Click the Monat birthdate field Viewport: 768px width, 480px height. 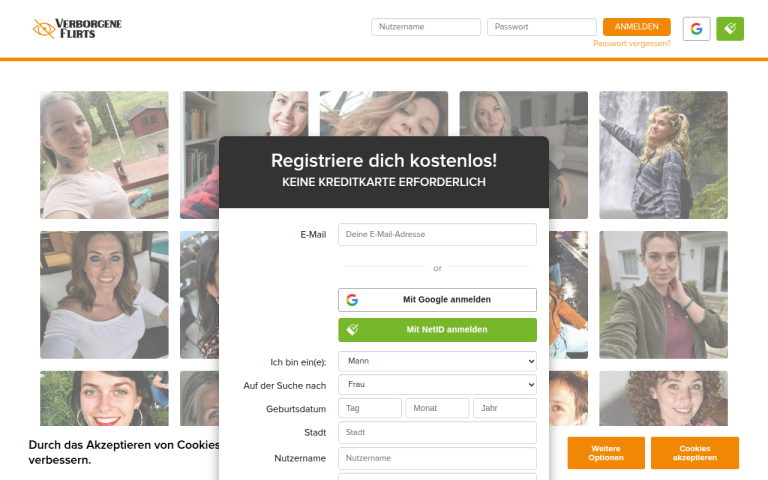click(437, 408)
